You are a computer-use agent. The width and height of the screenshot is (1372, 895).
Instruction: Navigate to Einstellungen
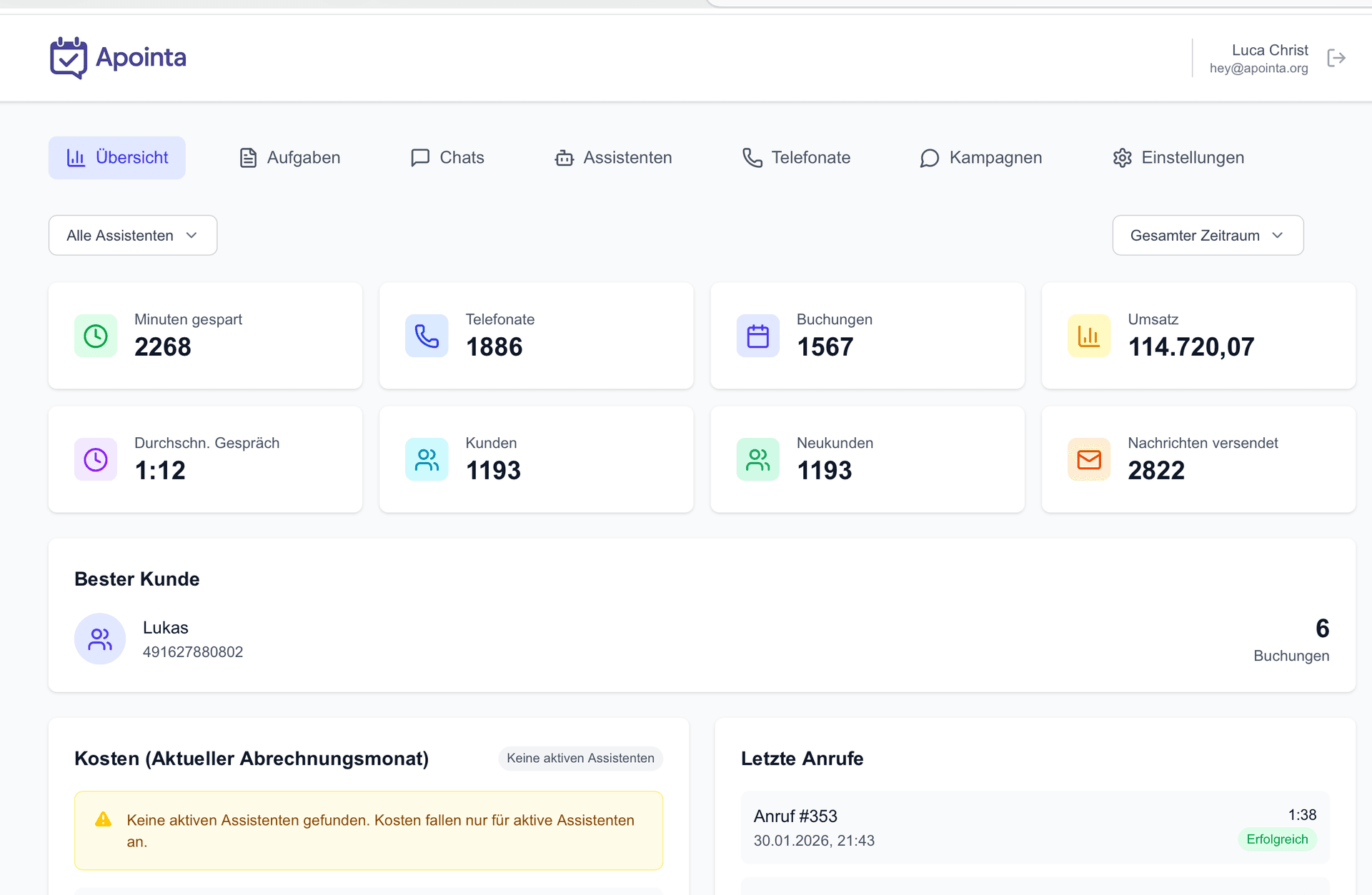point(1178,158)
